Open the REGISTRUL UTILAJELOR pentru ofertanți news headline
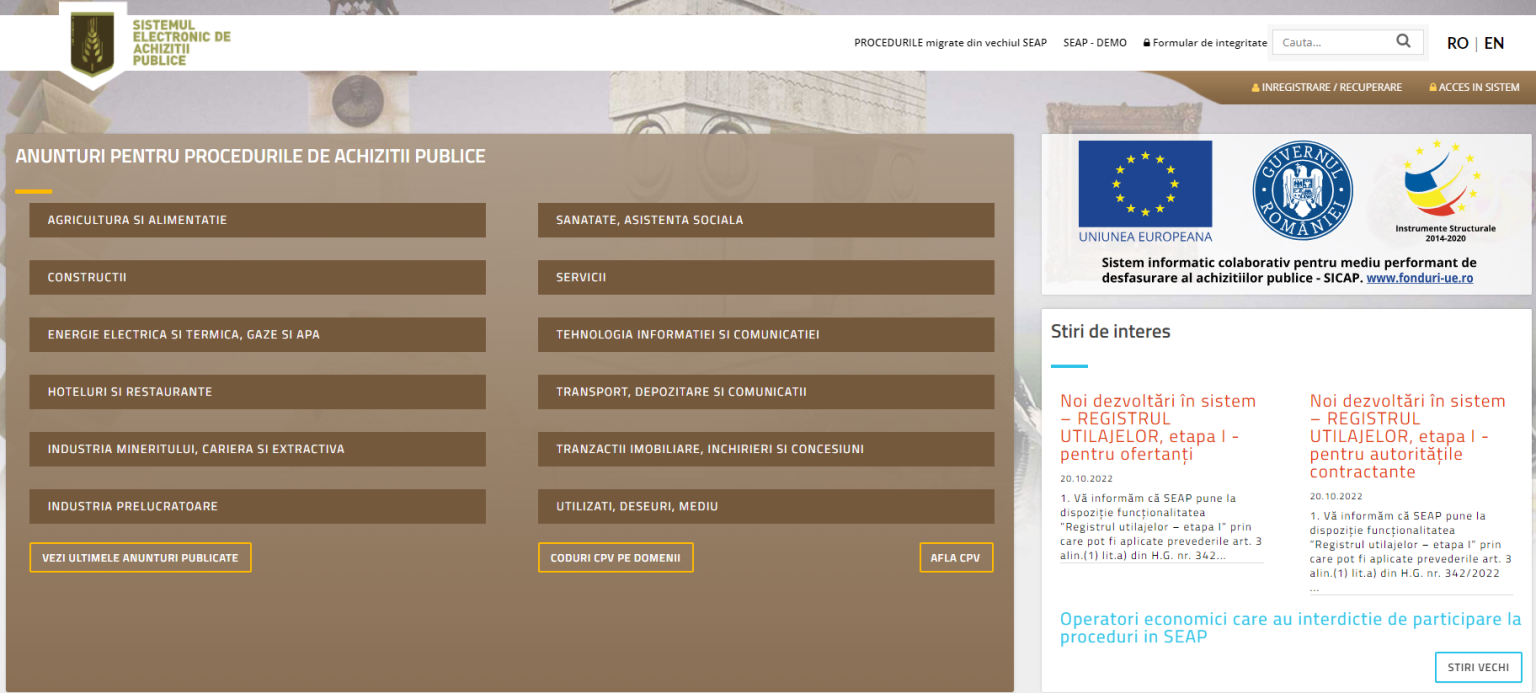 click(x=1158, y=426)
